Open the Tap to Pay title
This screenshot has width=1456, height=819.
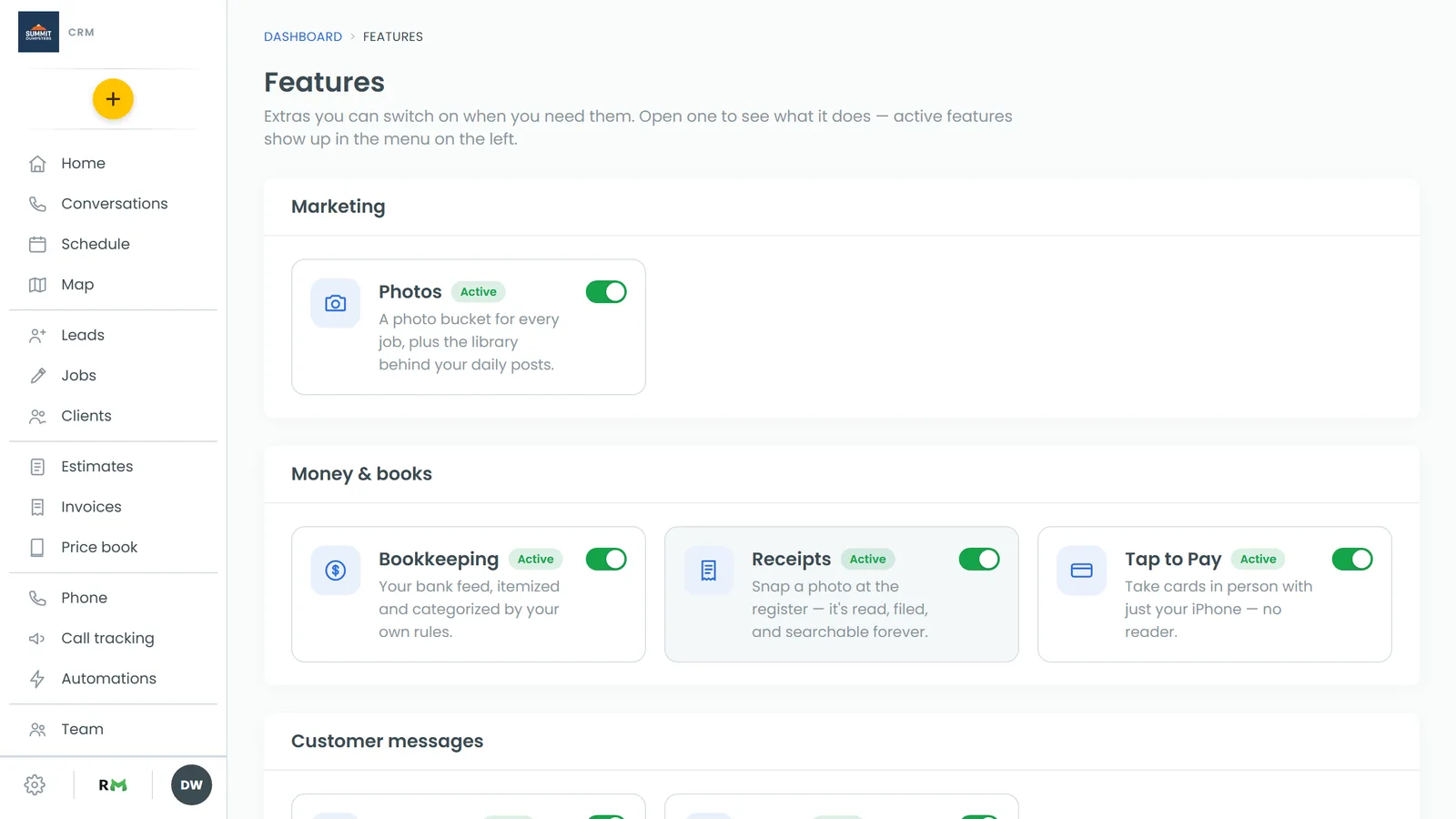(1173, 560)
